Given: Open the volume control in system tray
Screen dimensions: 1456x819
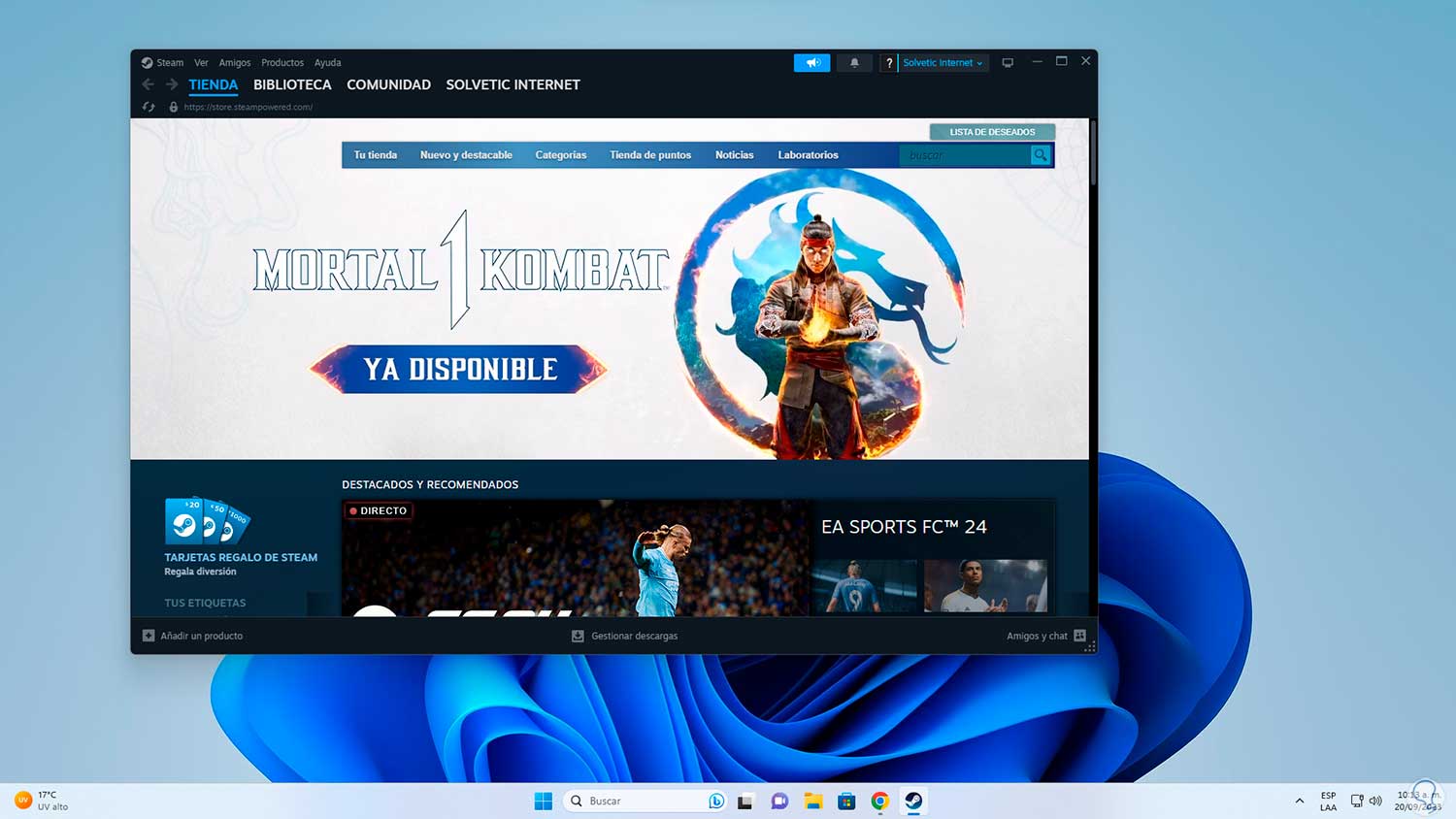Looking at the screenshot, I should (1375, 801).
